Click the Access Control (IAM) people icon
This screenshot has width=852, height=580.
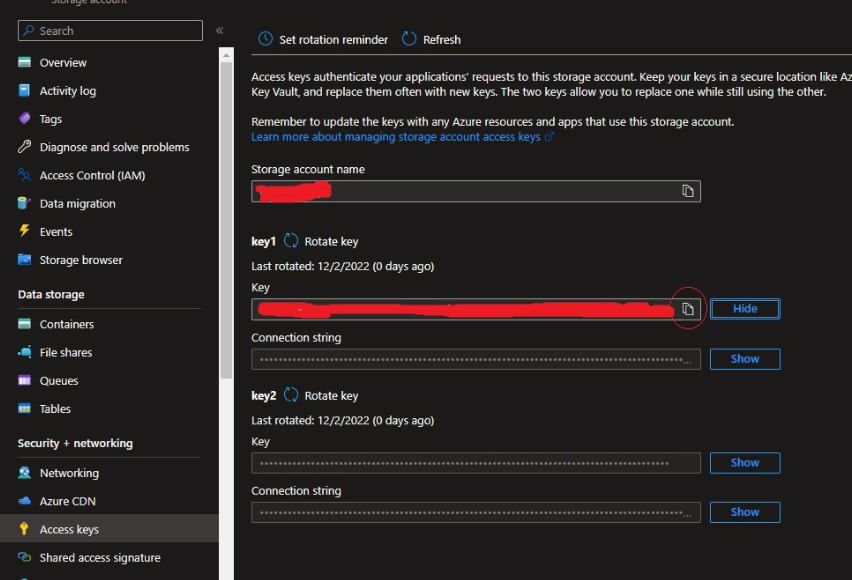pos(24,175)
